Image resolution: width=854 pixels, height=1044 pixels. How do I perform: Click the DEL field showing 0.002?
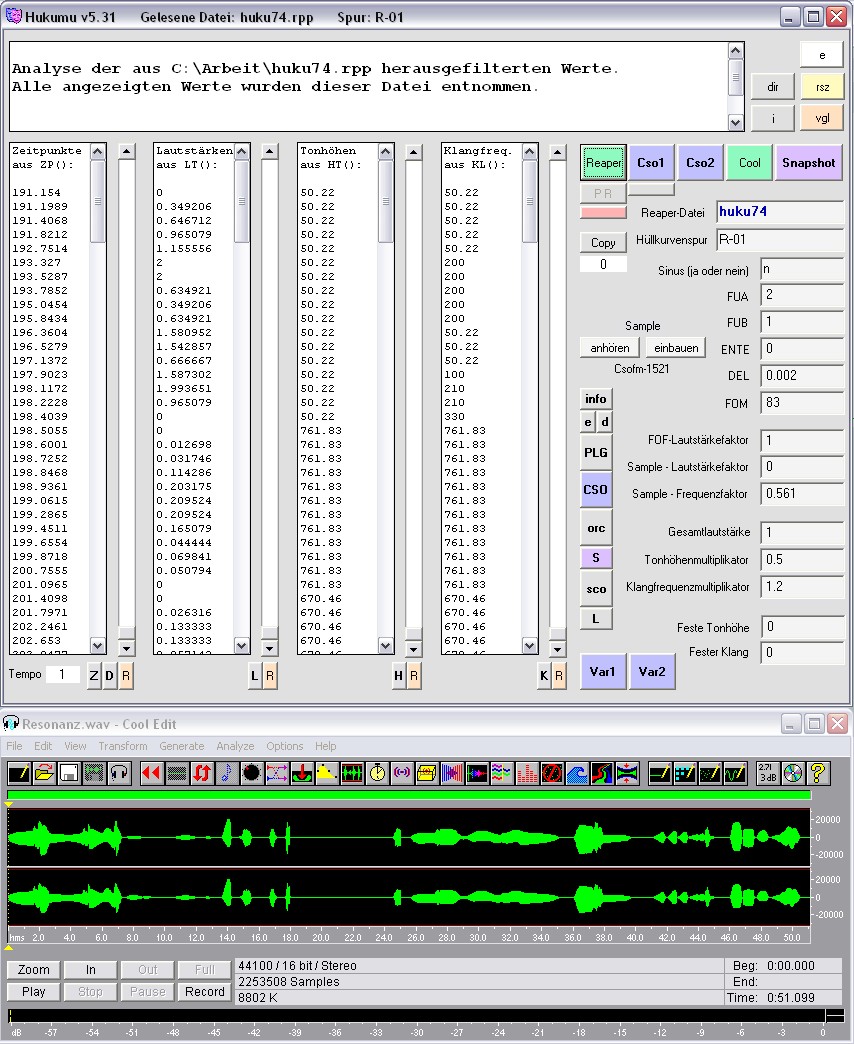pyautogui.click(x=803, y=376)
